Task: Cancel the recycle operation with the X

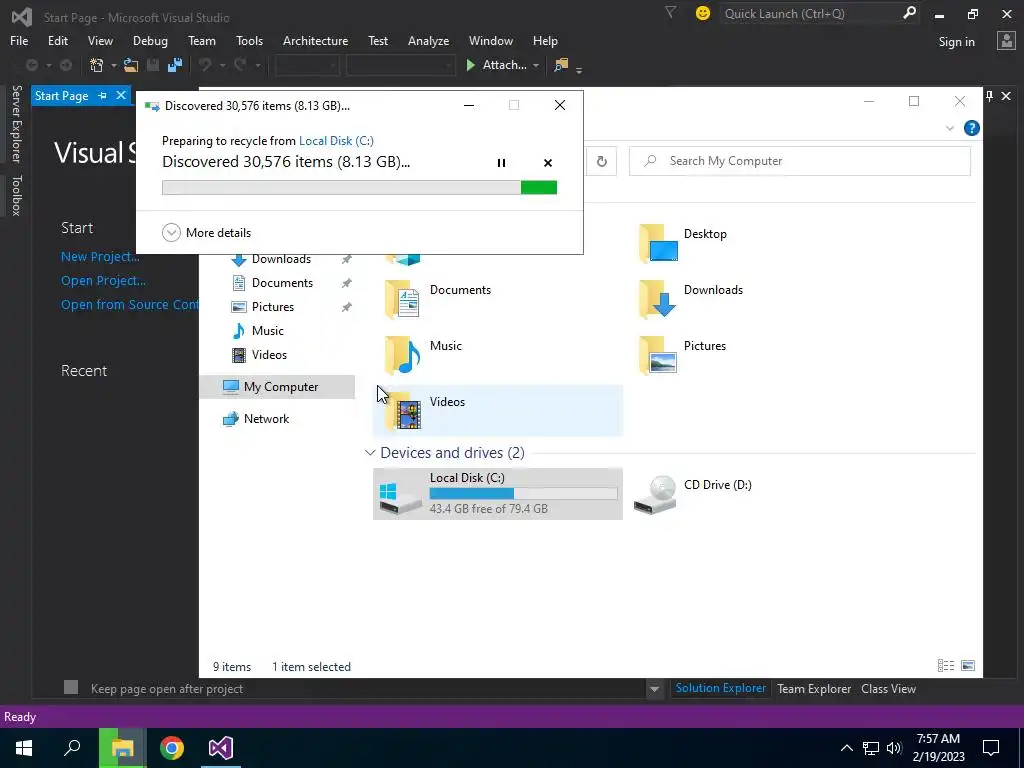Action: click(x=548, y=163)
